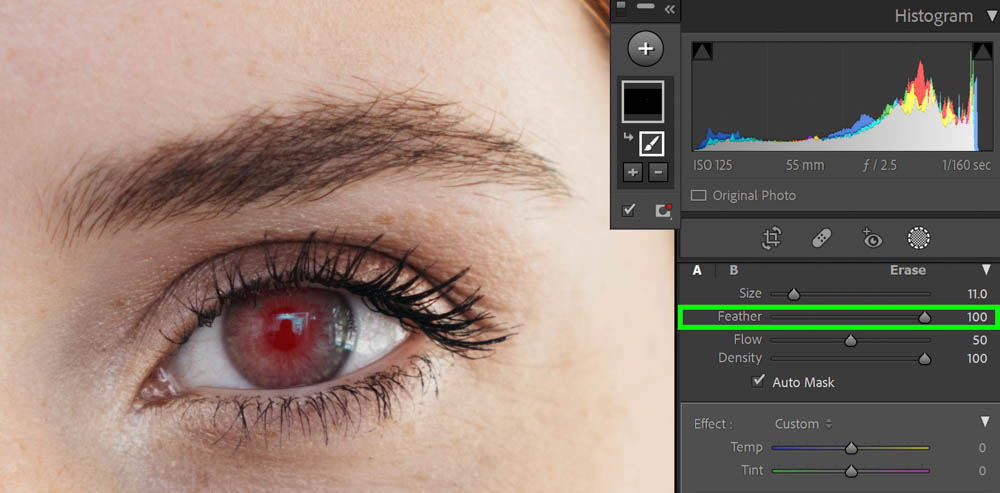The image size is (1000, 493).
Task: Click the minimize bar on Masks panel
Action: tap(645, 6)
